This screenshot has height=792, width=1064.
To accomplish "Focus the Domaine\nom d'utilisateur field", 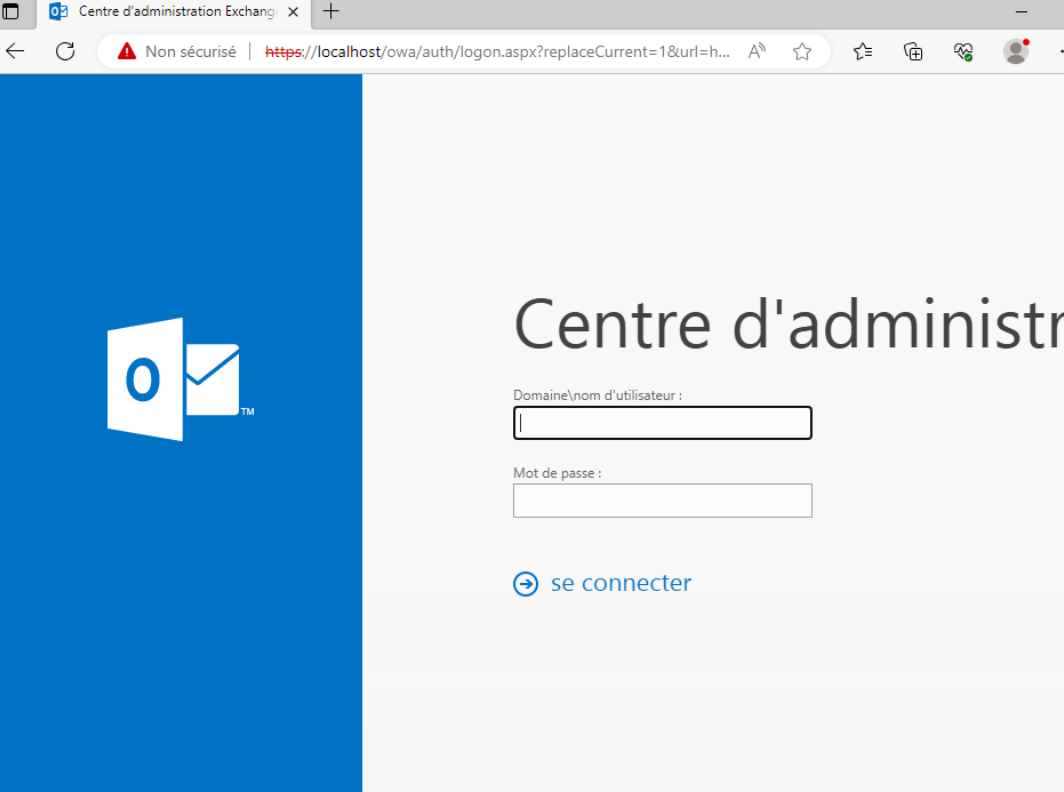I will pos(662,423).
